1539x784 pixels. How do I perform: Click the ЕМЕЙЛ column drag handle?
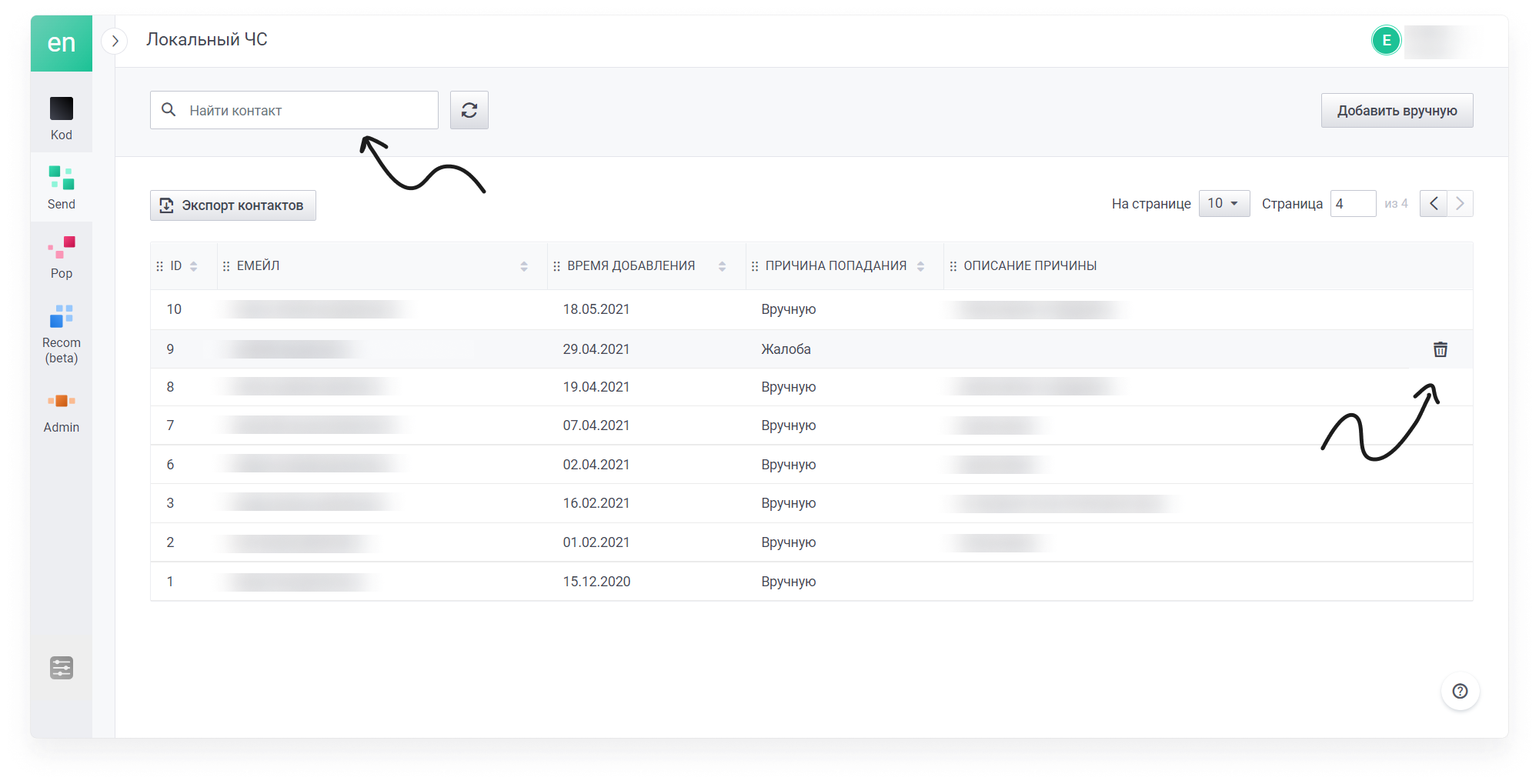coord(226,266)
